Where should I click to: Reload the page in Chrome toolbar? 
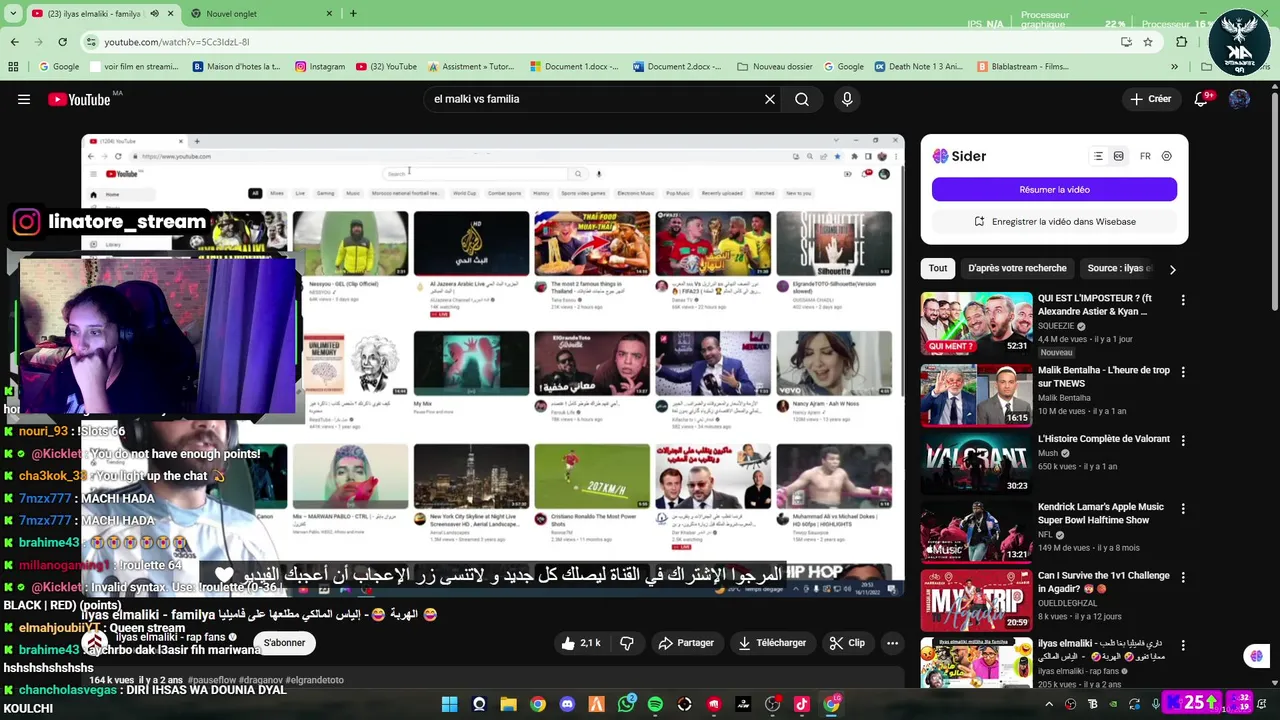point(62,42)
